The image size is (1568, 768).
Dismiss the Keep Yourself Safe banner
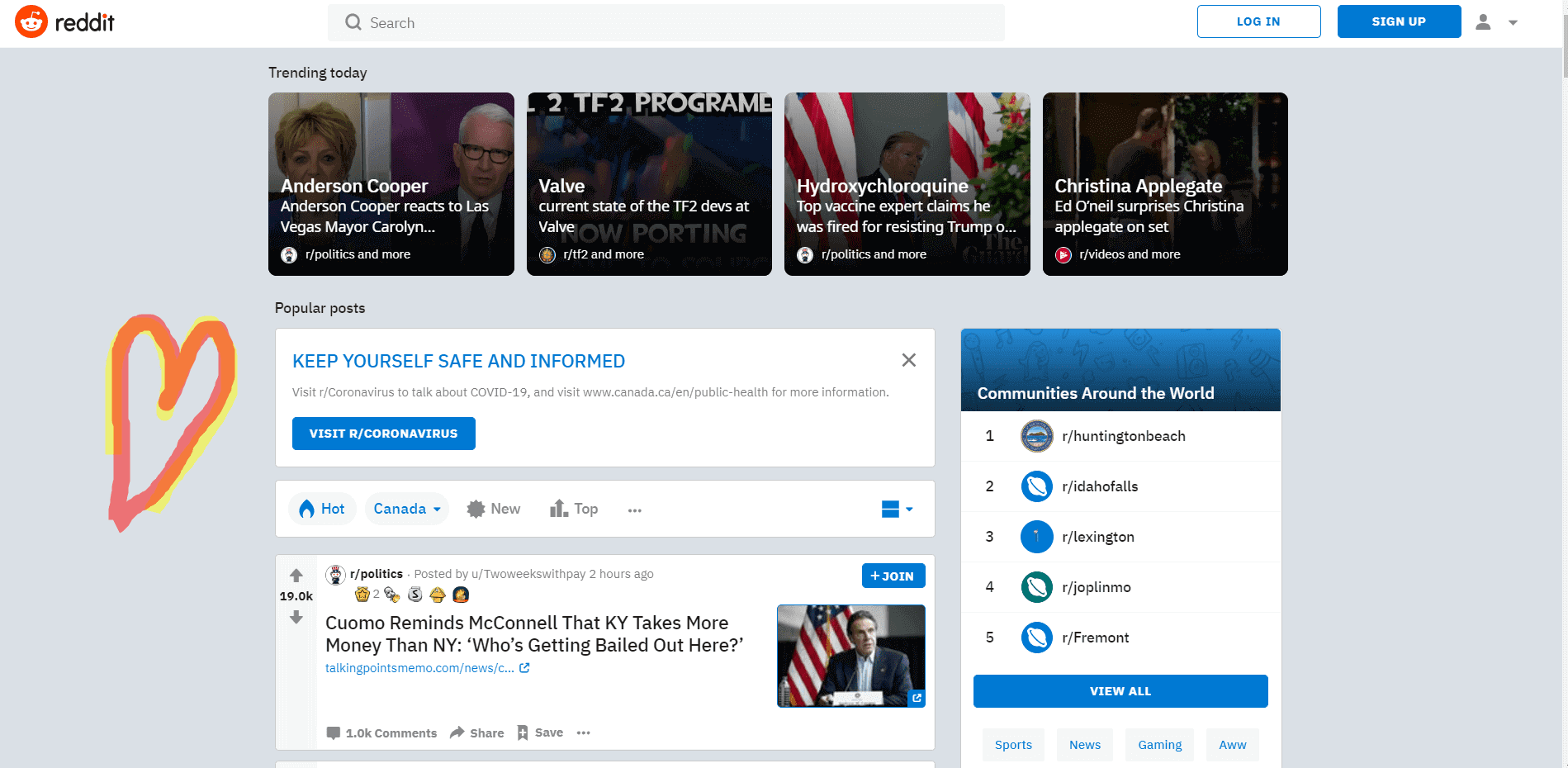pyautogui.click(x=909, y=360)
